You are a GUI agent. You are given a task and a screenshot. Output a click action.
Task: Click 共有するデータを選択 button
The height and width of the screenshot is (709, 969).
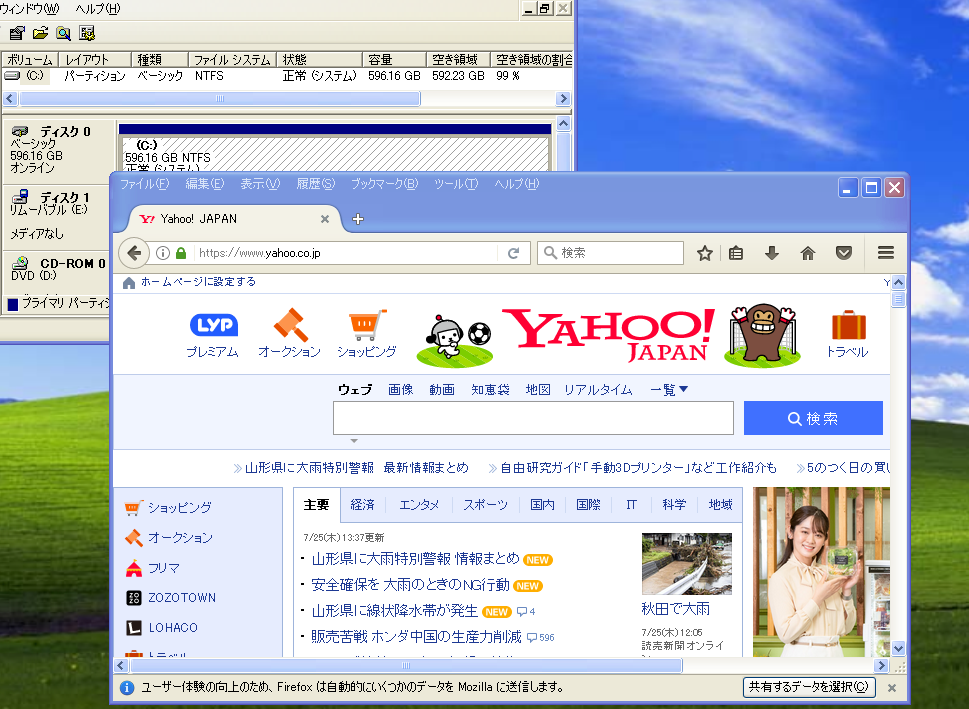[808, 687]
